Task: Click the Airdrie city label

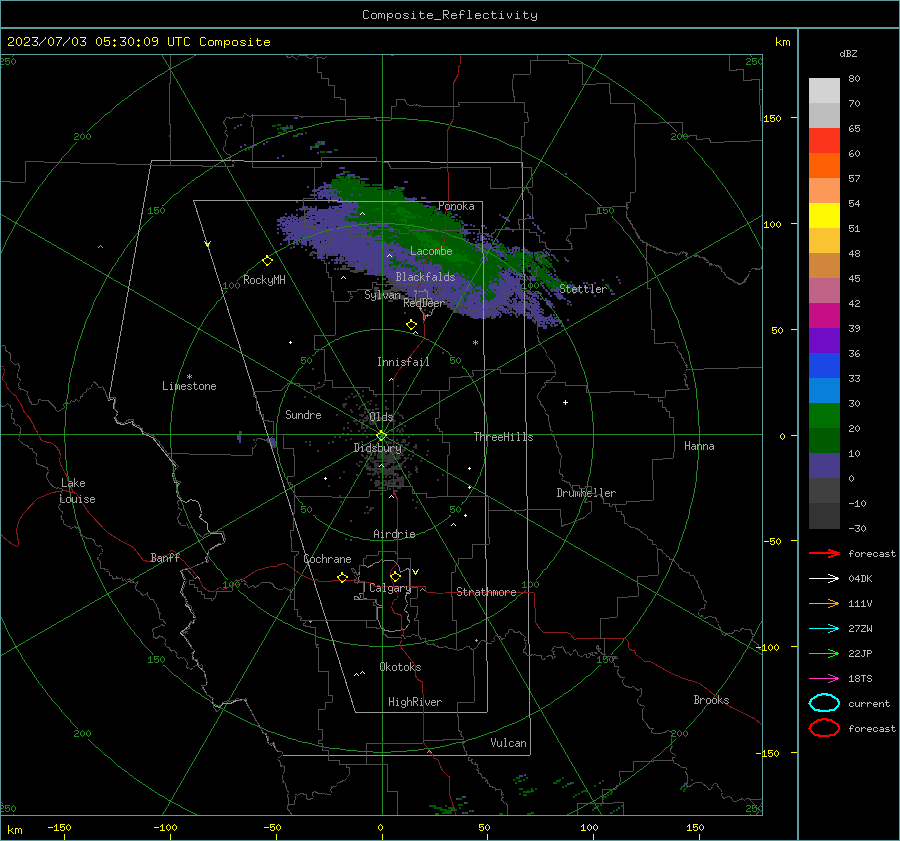Action: [x=394, y=534]
